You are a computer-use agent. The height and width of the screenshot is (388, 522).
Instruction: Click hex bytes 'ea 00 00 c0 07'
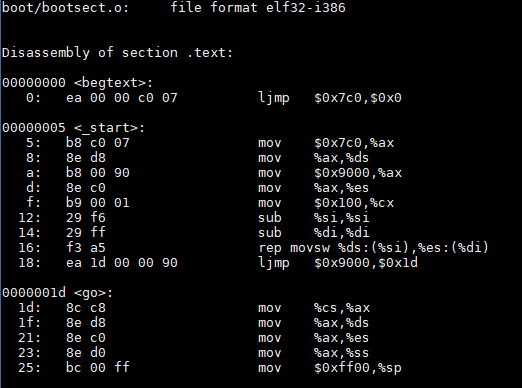pos(122,98)
